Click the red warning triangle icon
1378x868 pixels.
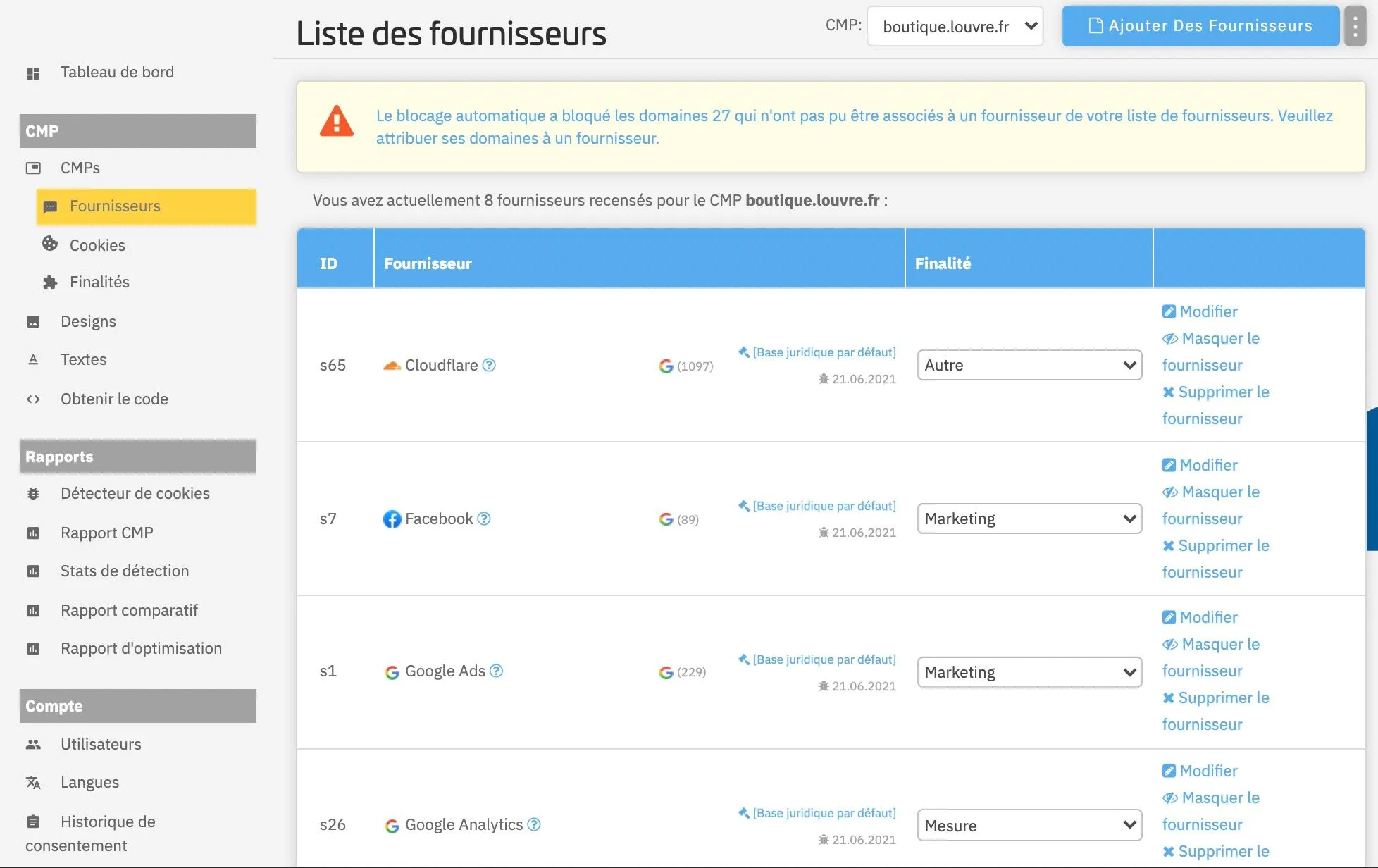[x=337, y=120]
